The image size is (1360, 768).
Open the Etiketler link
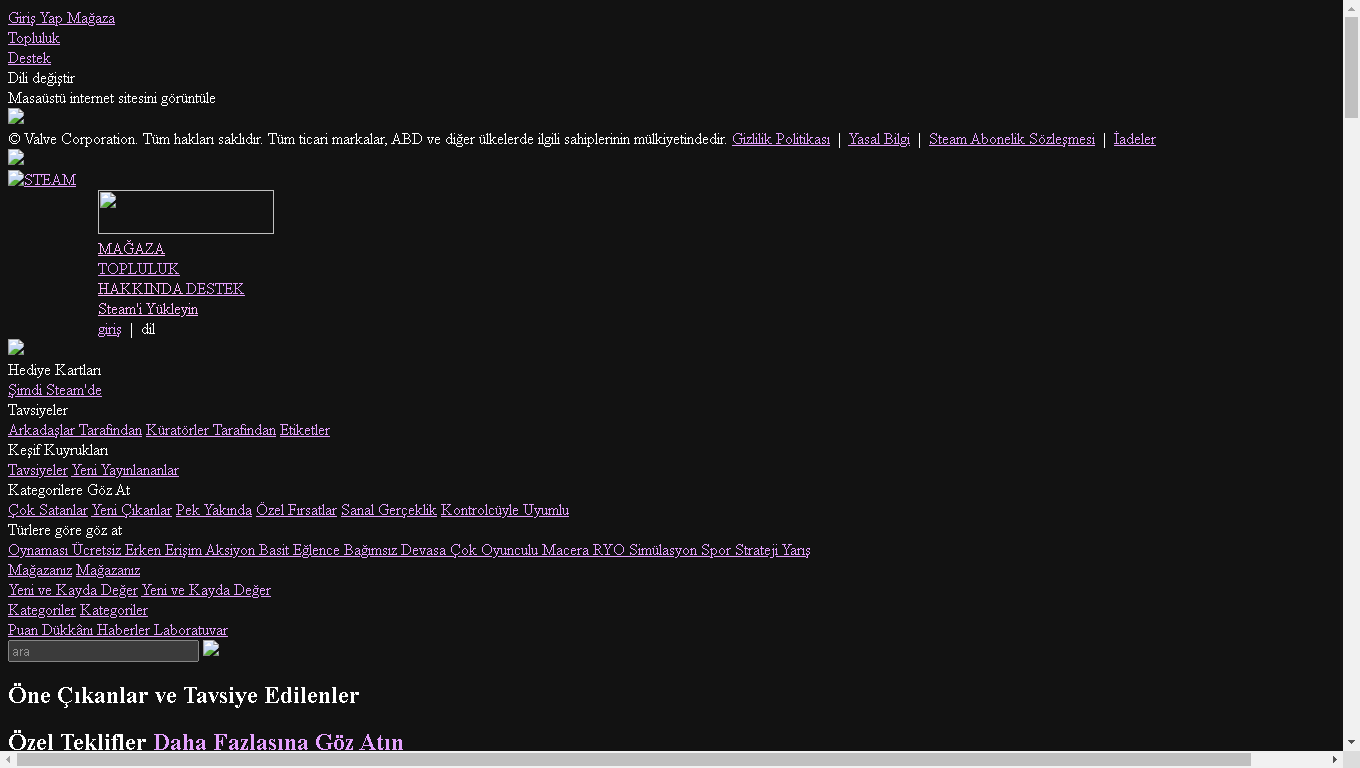[305, 430]
